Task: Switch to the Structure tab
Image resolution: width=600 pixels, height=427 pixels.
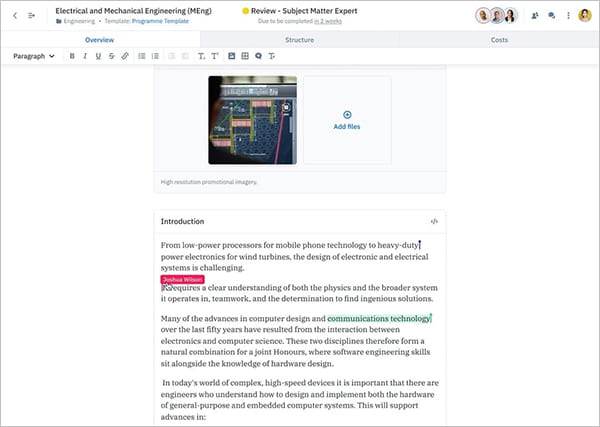Action: coord(299,40)
